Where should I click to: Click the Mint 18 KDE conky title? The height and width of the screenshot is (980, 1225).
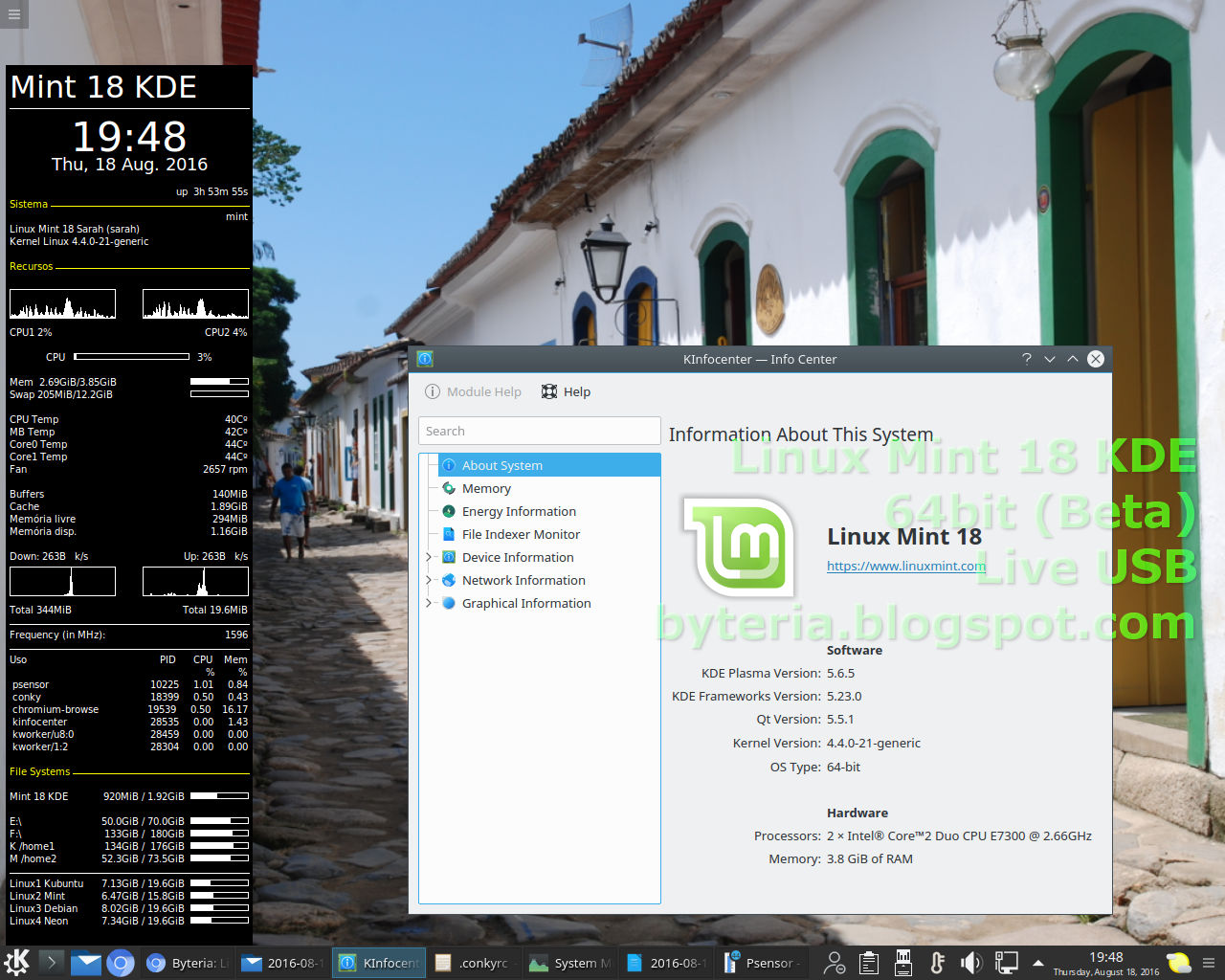coord(103,87)
